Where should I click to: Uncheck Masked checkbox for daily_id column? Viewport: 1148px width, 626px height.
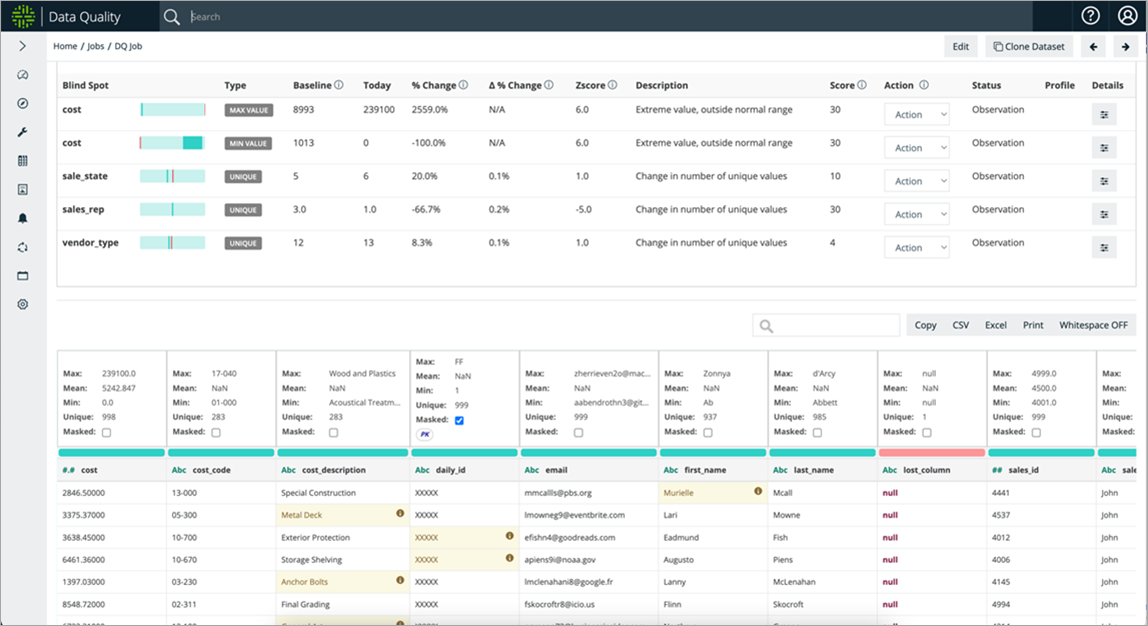tap(459, 420)
